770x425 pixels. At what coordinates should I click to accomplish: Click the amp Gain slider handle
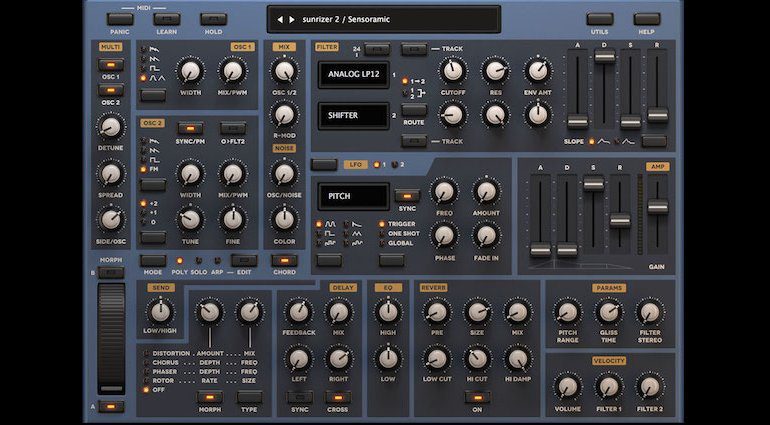657,207
